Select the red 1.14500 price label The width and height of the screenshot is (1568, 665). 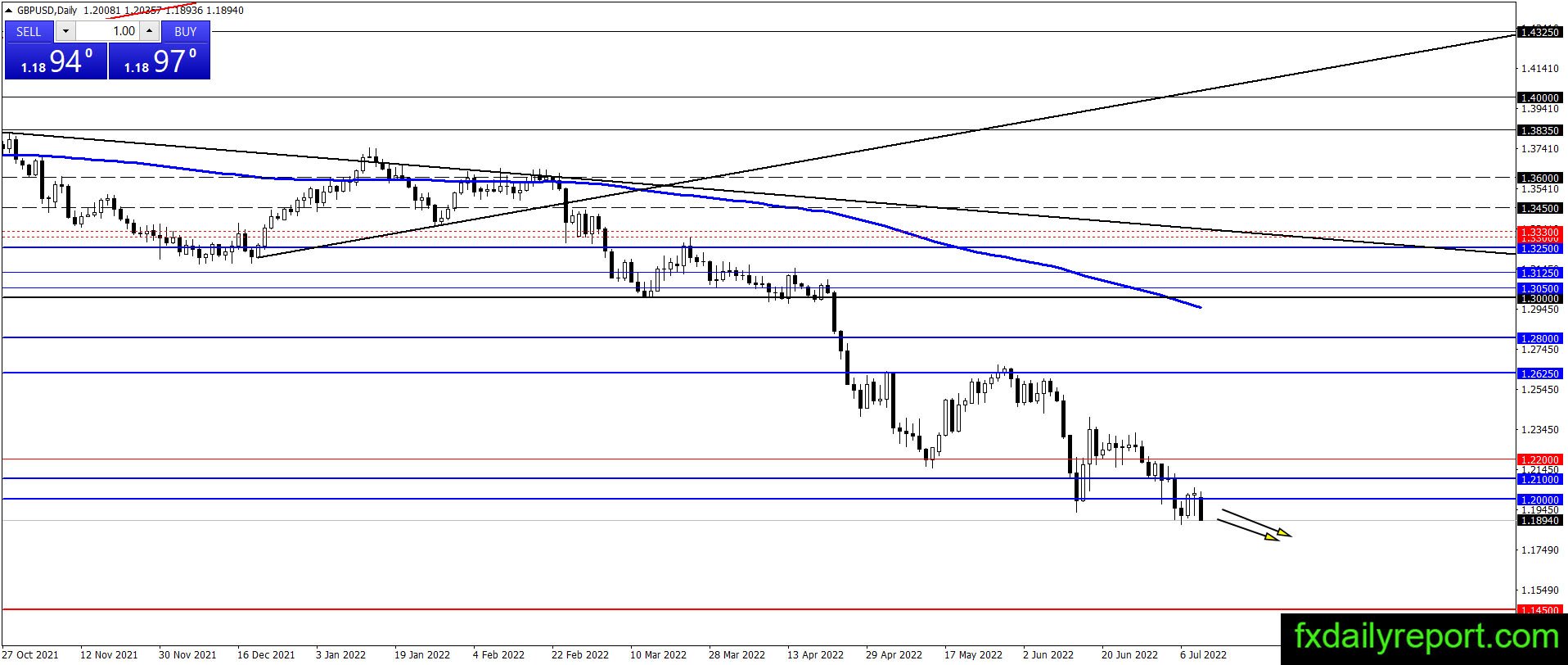click(x=1539, y=609)
